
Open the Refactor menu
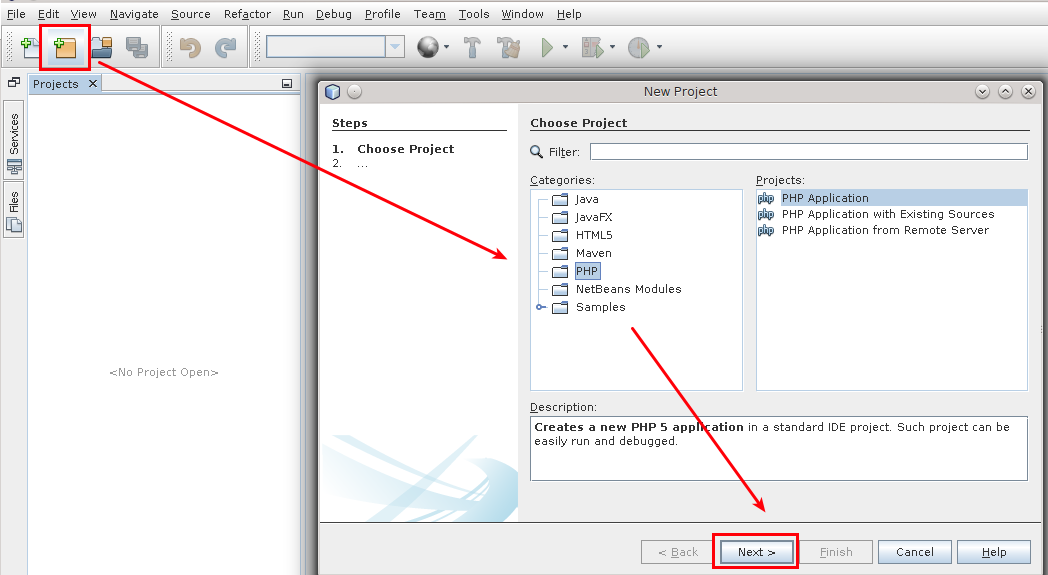click(x=247, y=13)
